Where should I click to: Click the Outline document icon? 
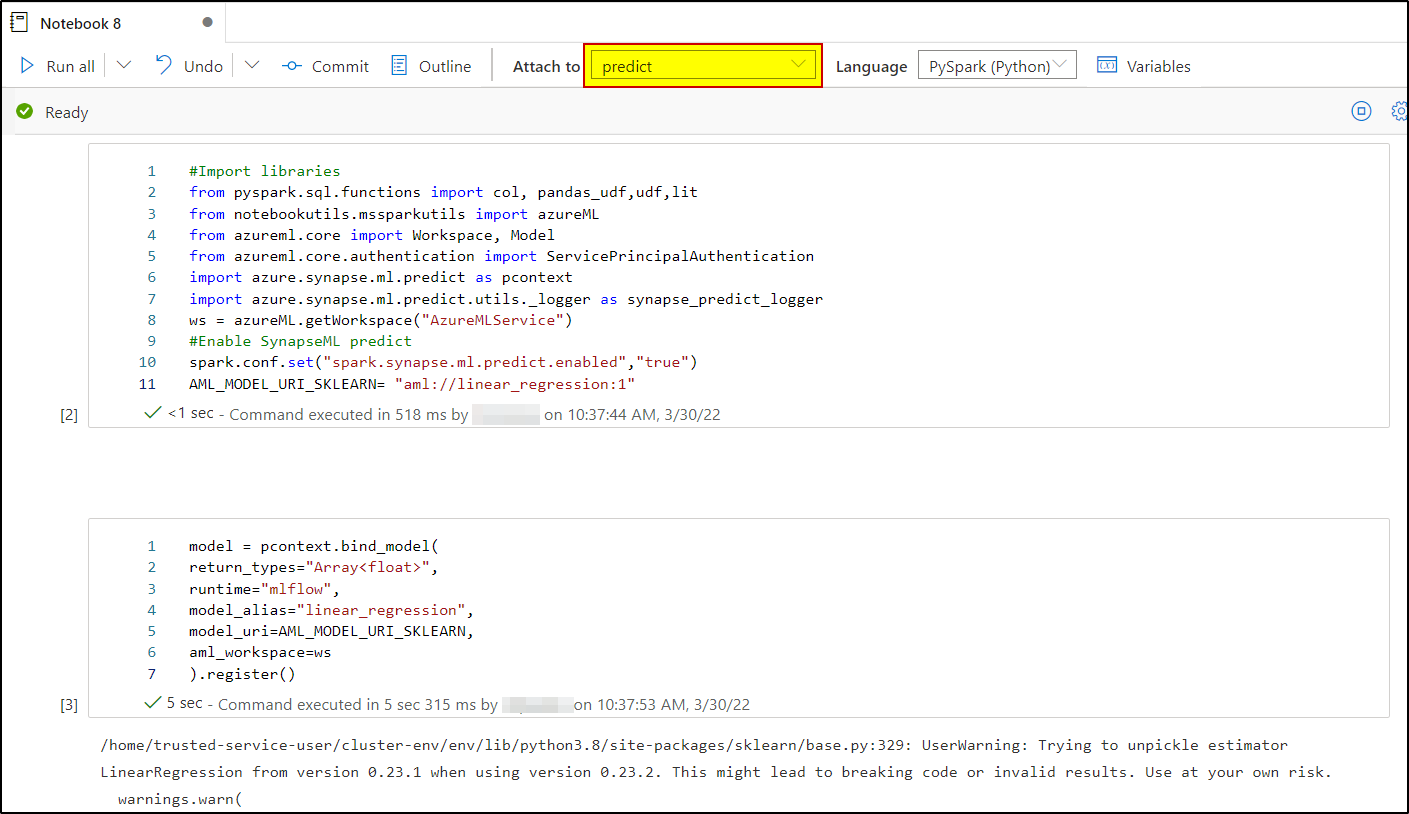coord(399,66)
